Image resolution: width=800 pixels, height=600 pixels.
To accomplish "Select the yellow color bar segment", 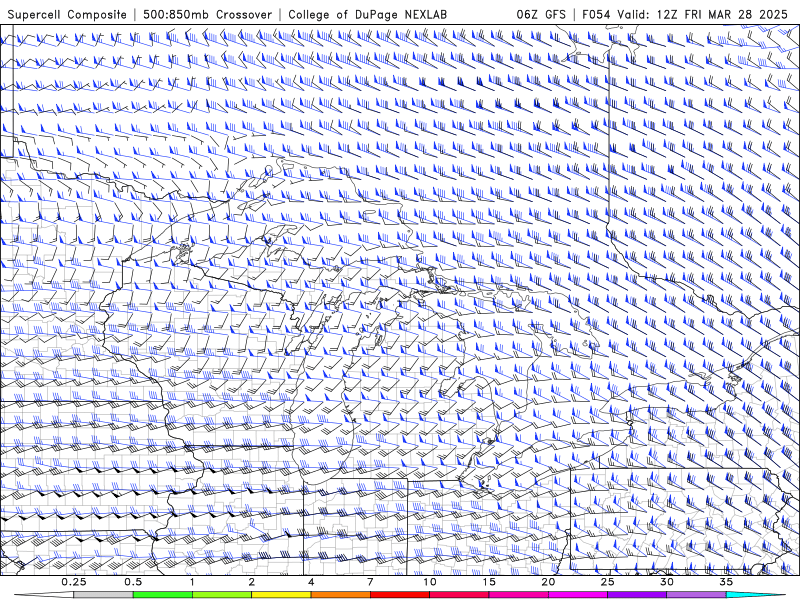I will point(281,595).
